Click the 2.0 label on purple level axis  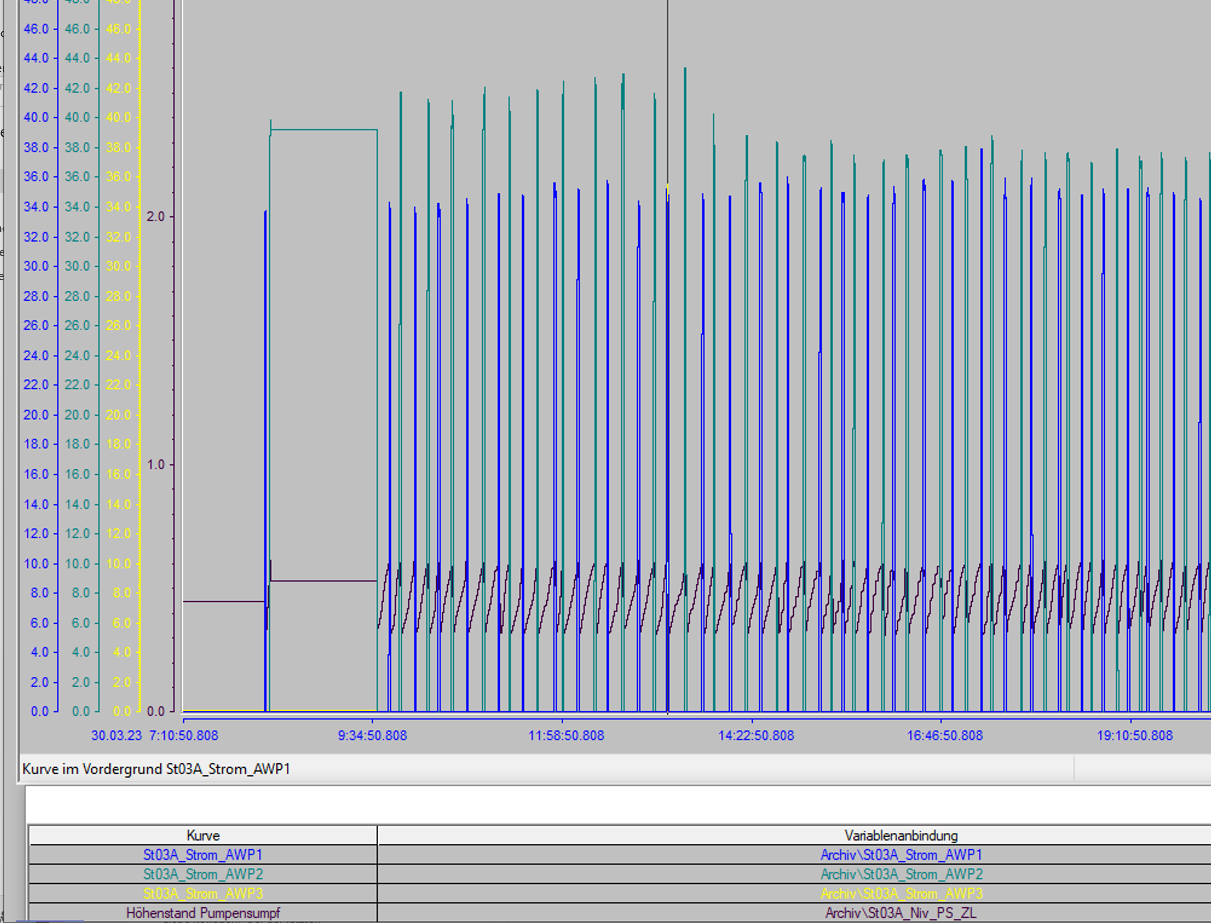click(x=155, y=217)
